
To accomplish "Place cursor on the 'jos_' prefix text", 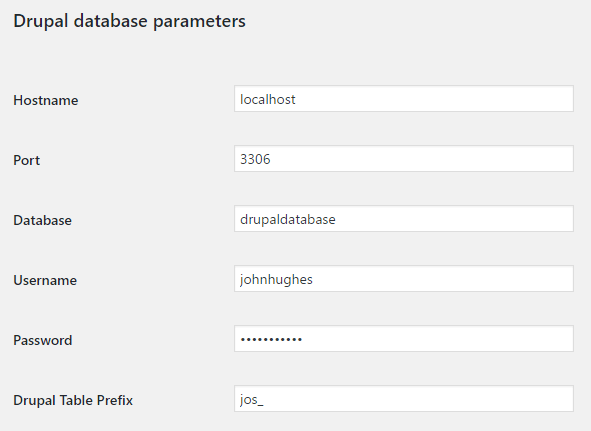I will (251, 400).
